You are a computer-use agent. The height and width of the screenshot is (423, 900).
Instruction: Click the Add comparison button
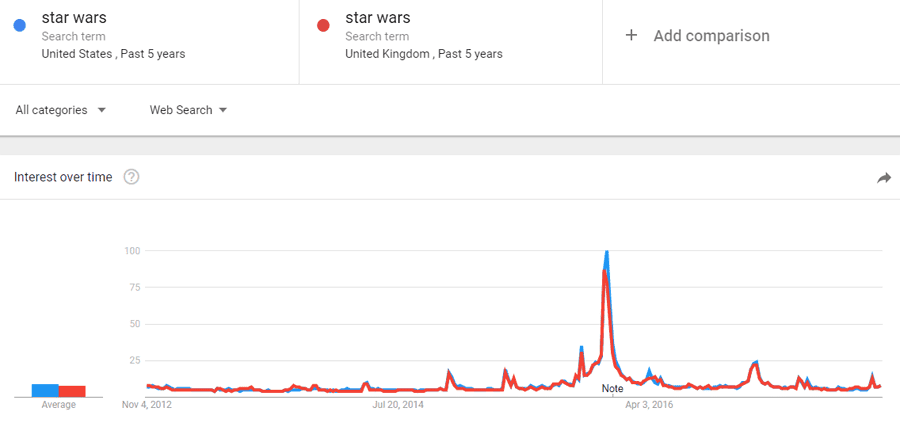click(x=710, y=36)
